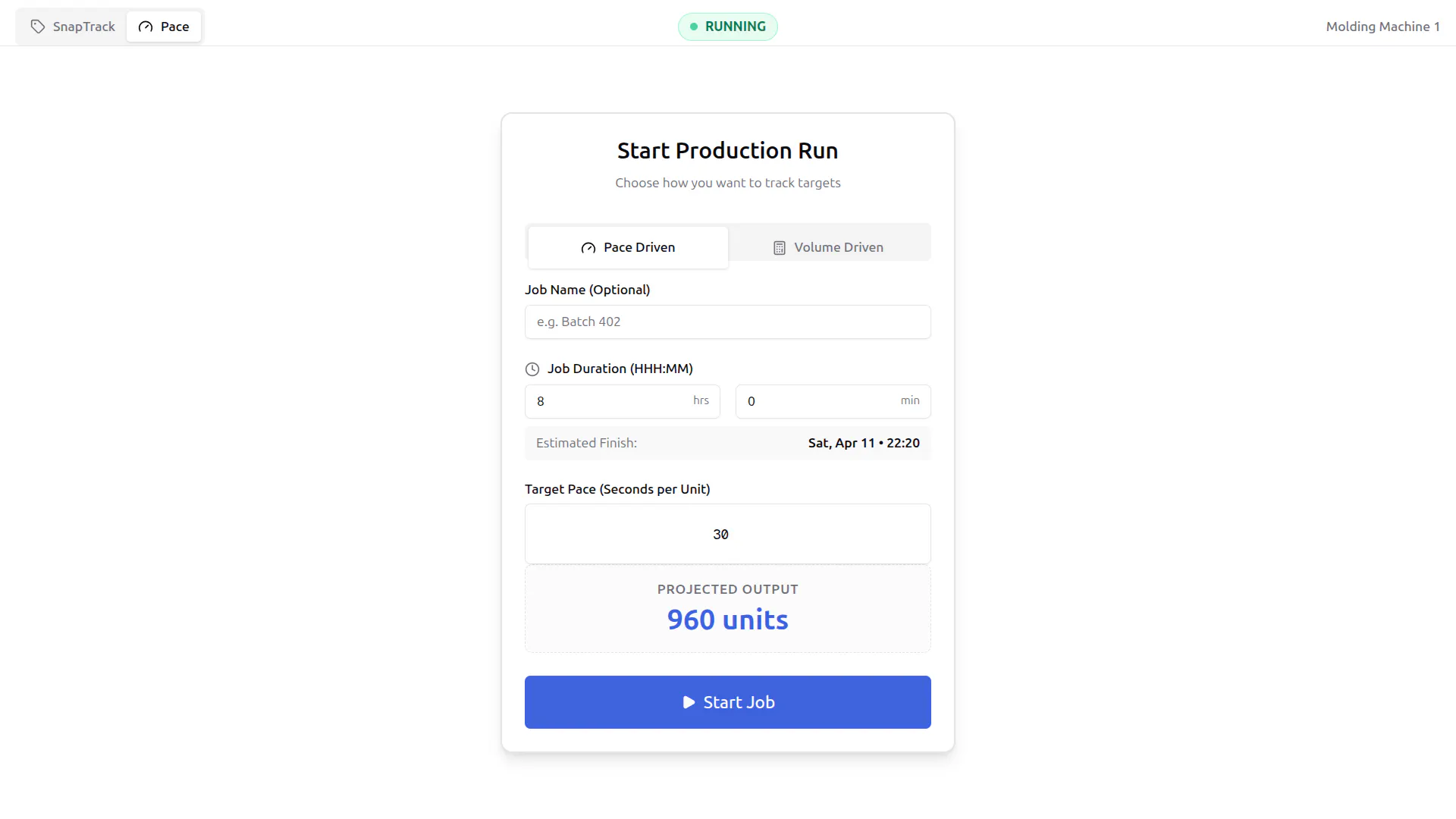Image resolution: width=1456 pixels, height=819 pixels.
Task: Click the clock icon beside Job Duration
Action: (532, 369)
